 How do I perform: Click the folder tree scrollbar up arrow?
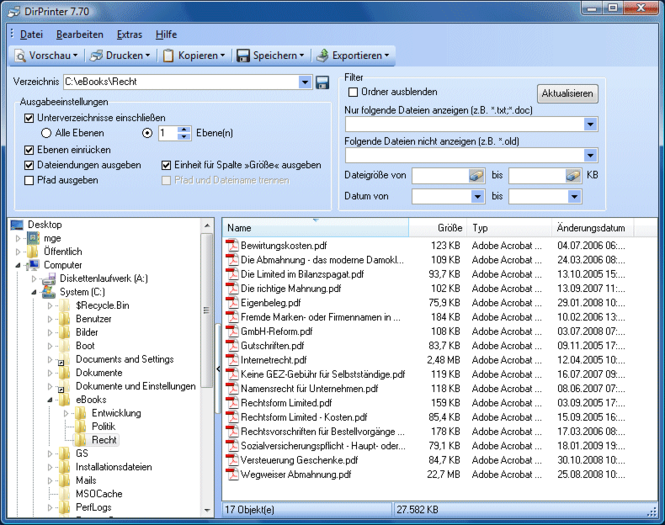(207, 226)
